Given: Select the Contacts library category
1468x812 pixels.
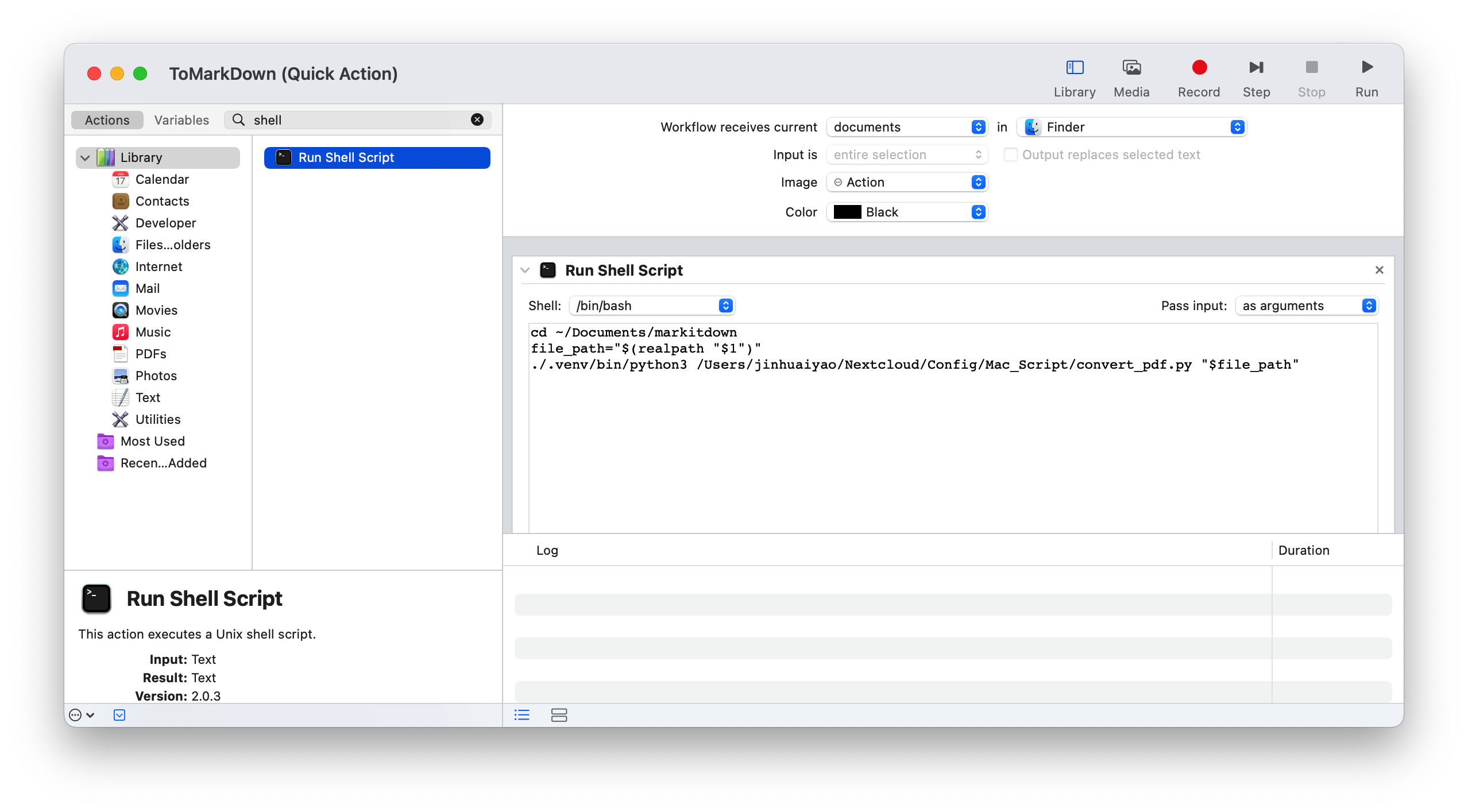Looking at the screenshot, I should (162, 201).
